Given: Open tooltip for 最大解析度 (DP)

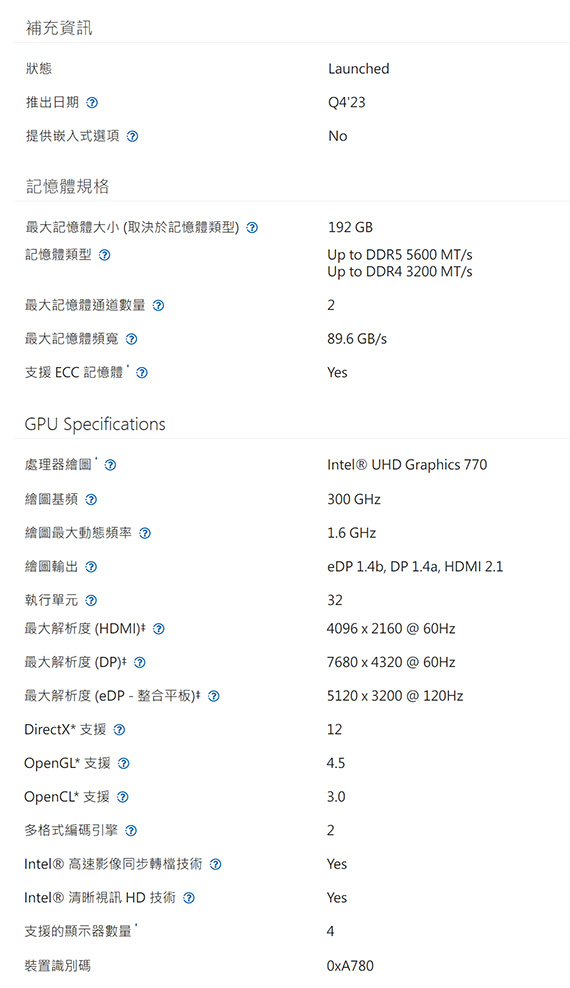Looking at the screenshot, I should (140, 663).
